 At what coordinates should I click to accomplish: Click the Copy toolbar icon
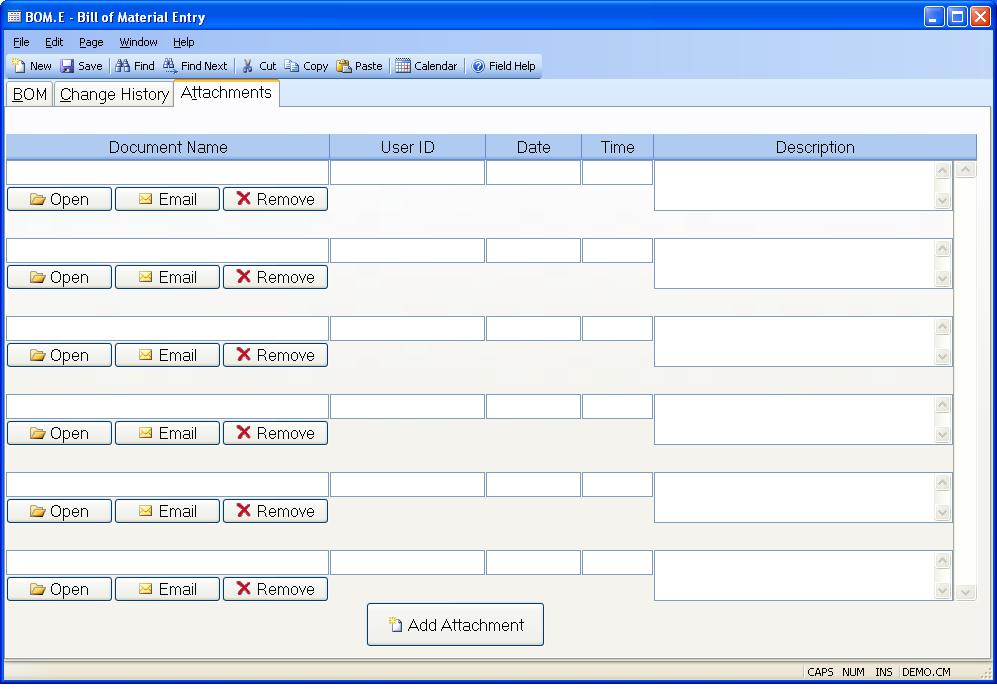[292, 66]
